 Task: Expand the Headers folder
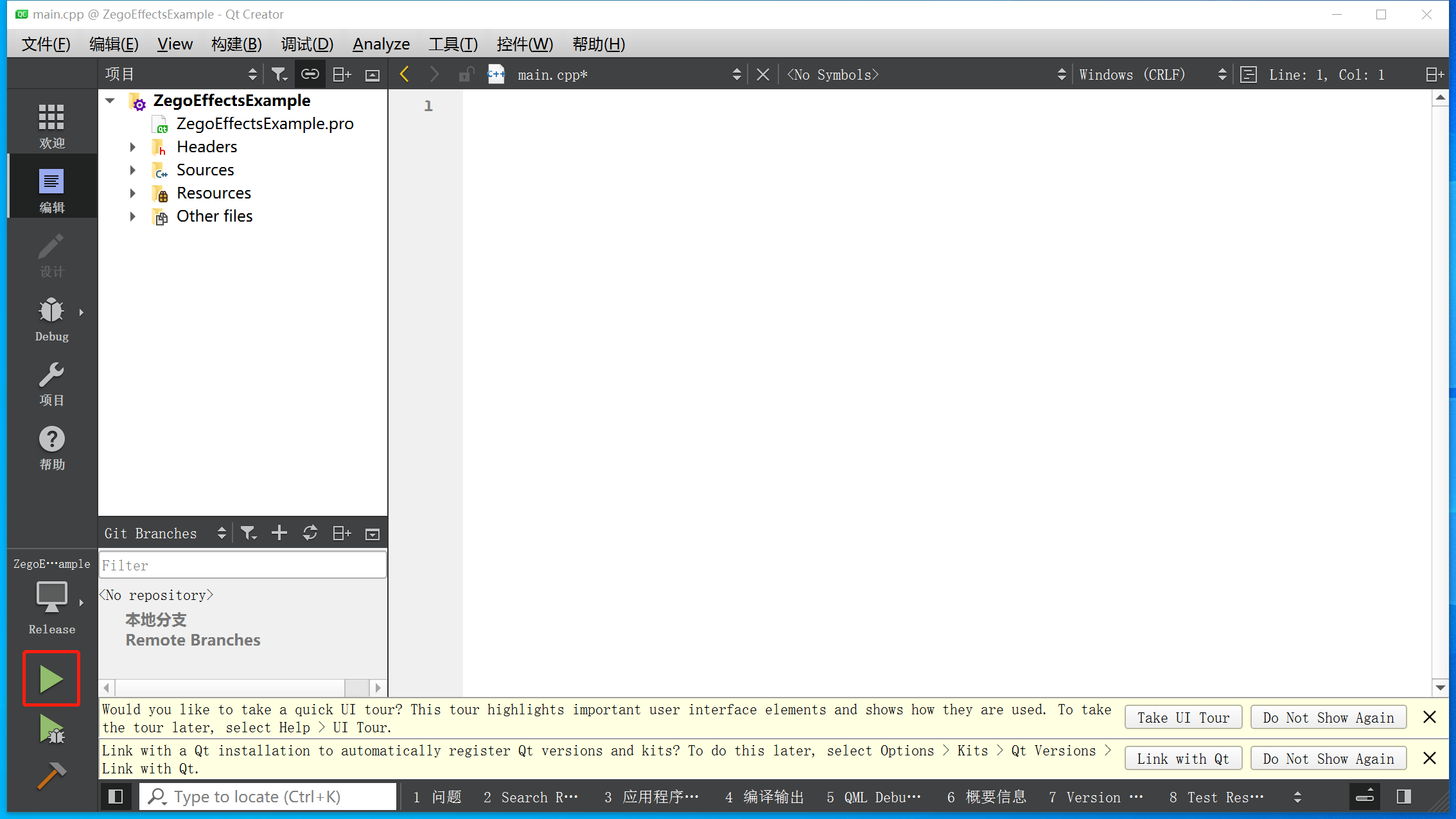tap(132, 147)
